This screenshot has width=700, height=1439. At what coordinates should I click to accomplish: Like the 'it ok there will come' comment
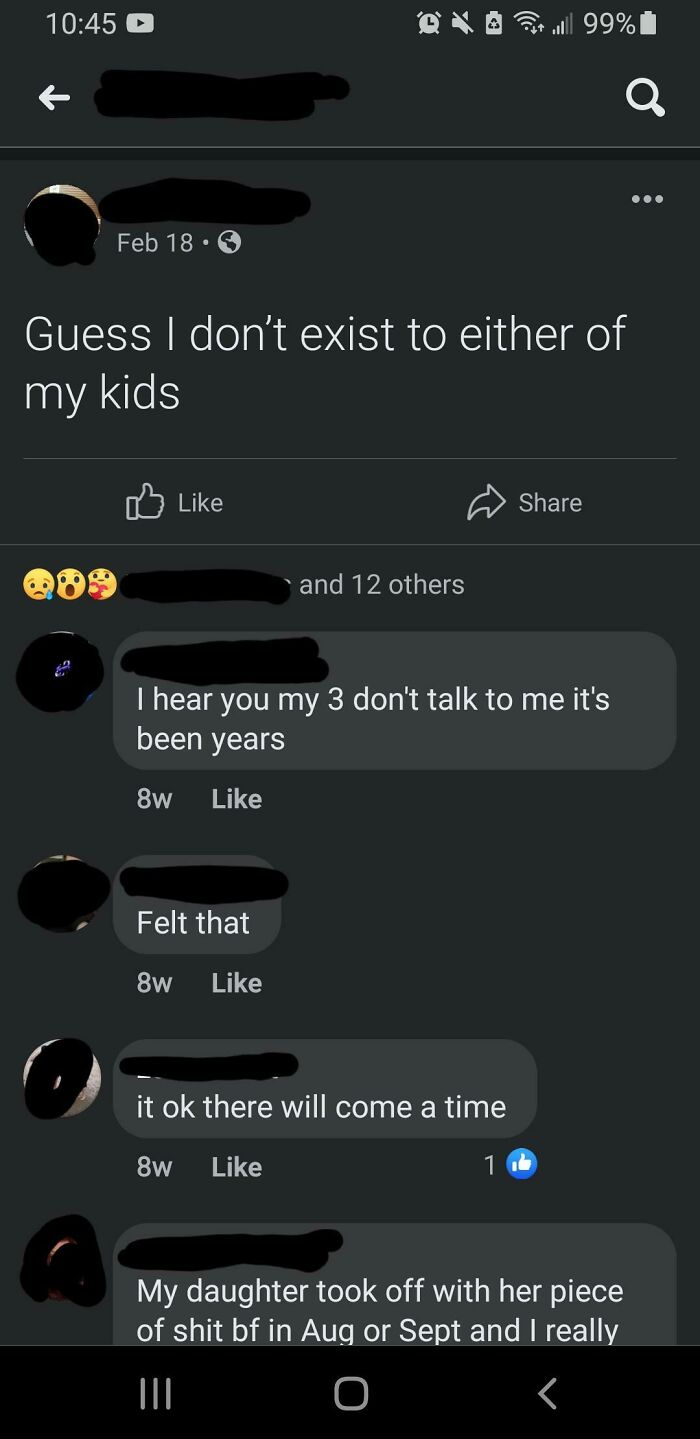237,1167
